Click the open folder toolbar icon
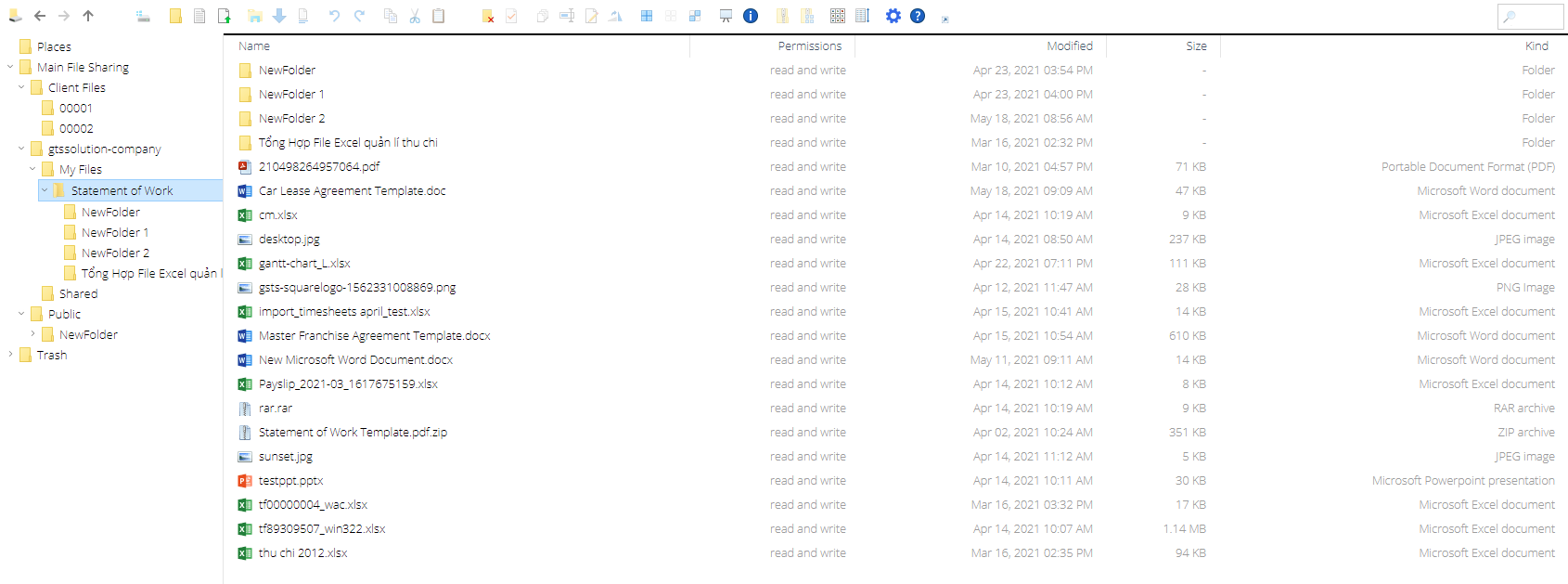The image size is (1568, 584). 255,16
